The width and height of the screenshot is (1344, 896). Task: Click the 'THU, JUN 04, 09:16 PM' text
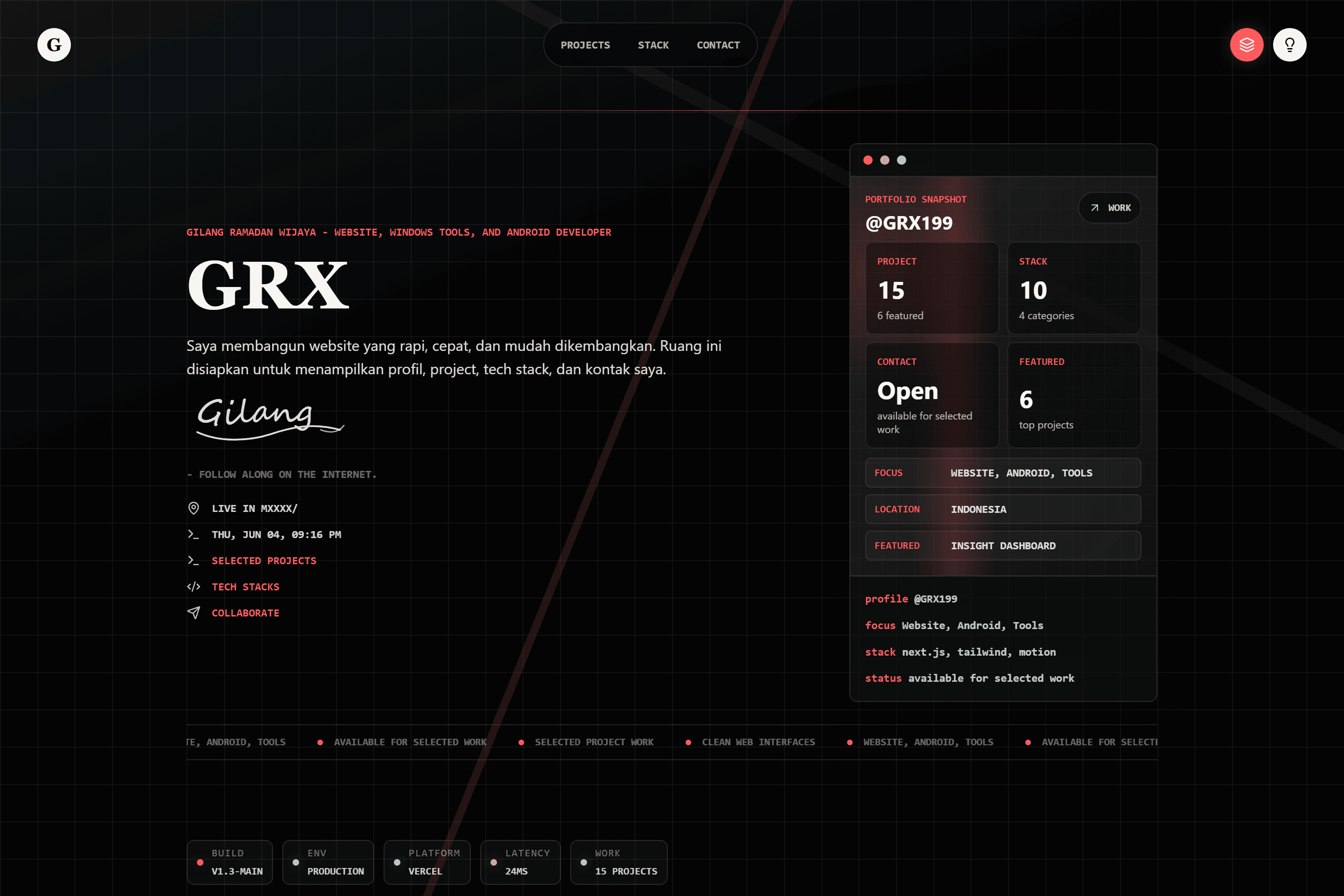(x=277, y=534)
